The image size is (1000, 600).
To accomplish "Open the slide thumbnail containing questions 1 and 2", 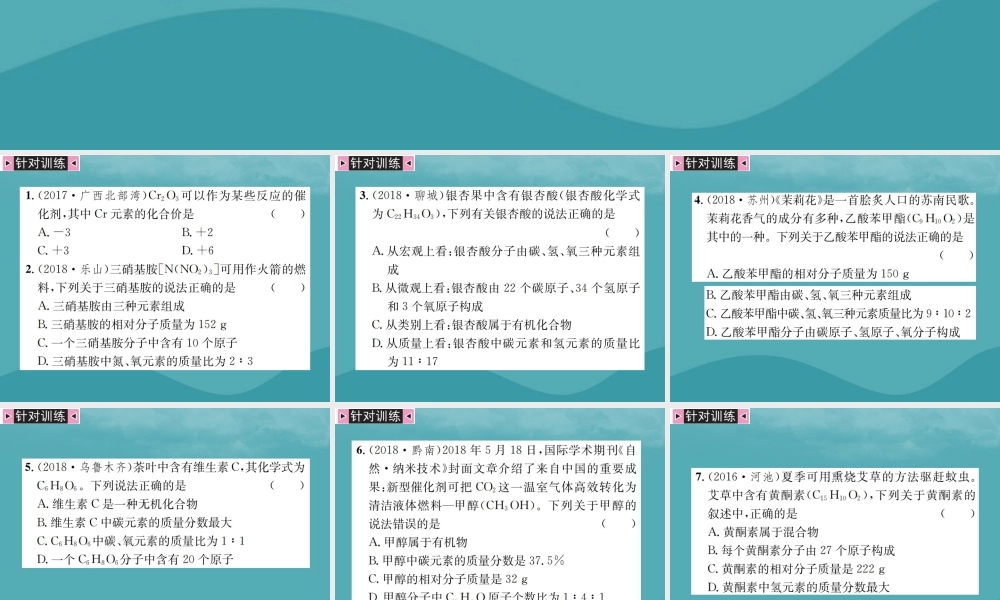I will [165, 278].
